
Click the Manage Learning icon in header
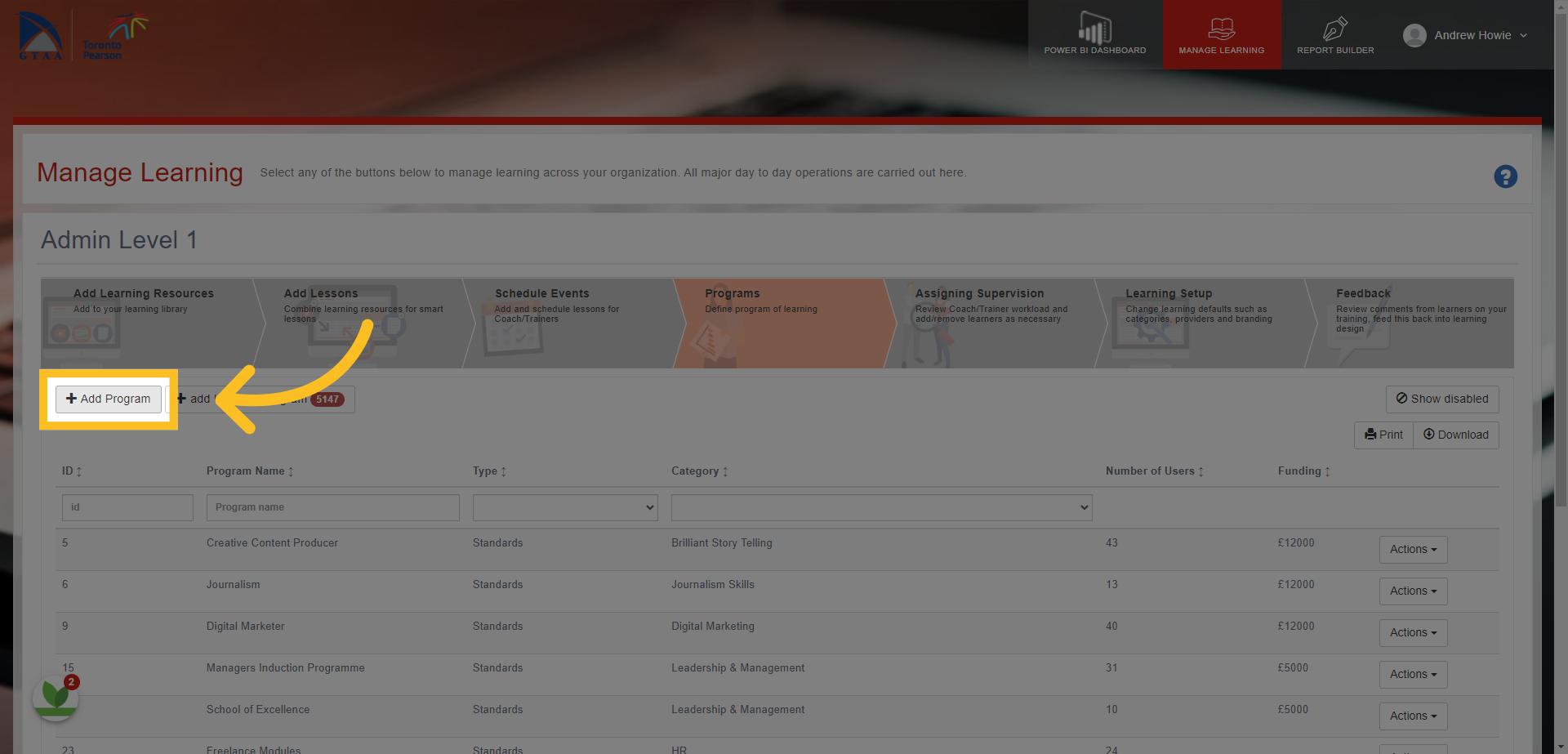1221,29
